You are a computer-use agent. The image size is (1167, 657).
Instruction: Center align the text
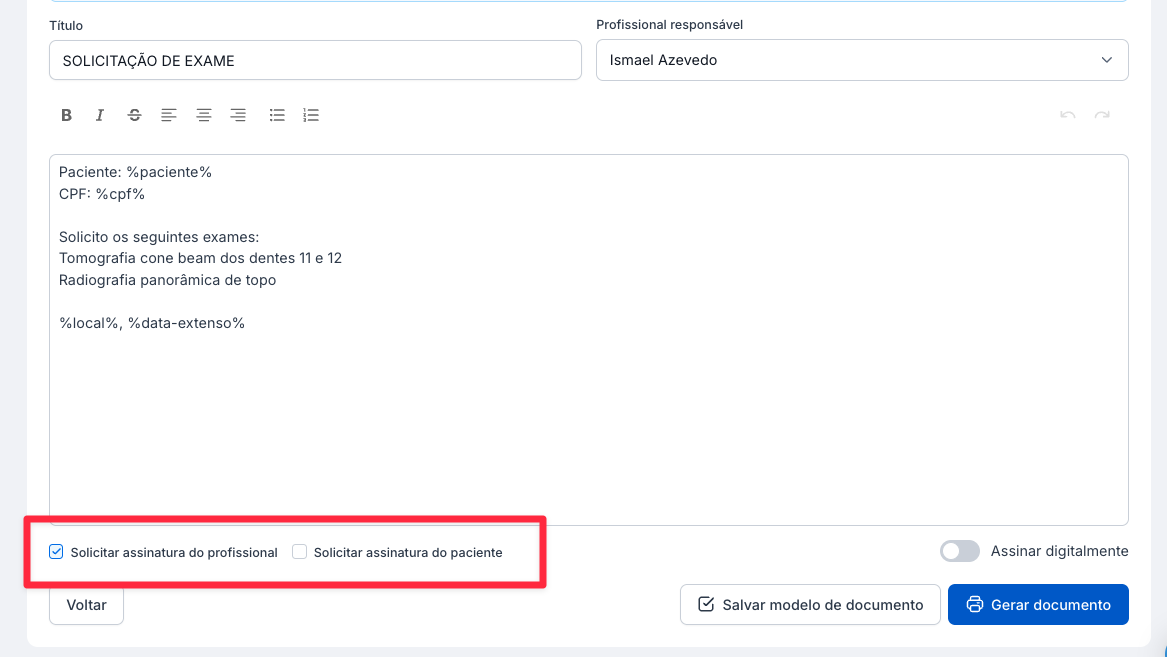[x=203, y=115]
